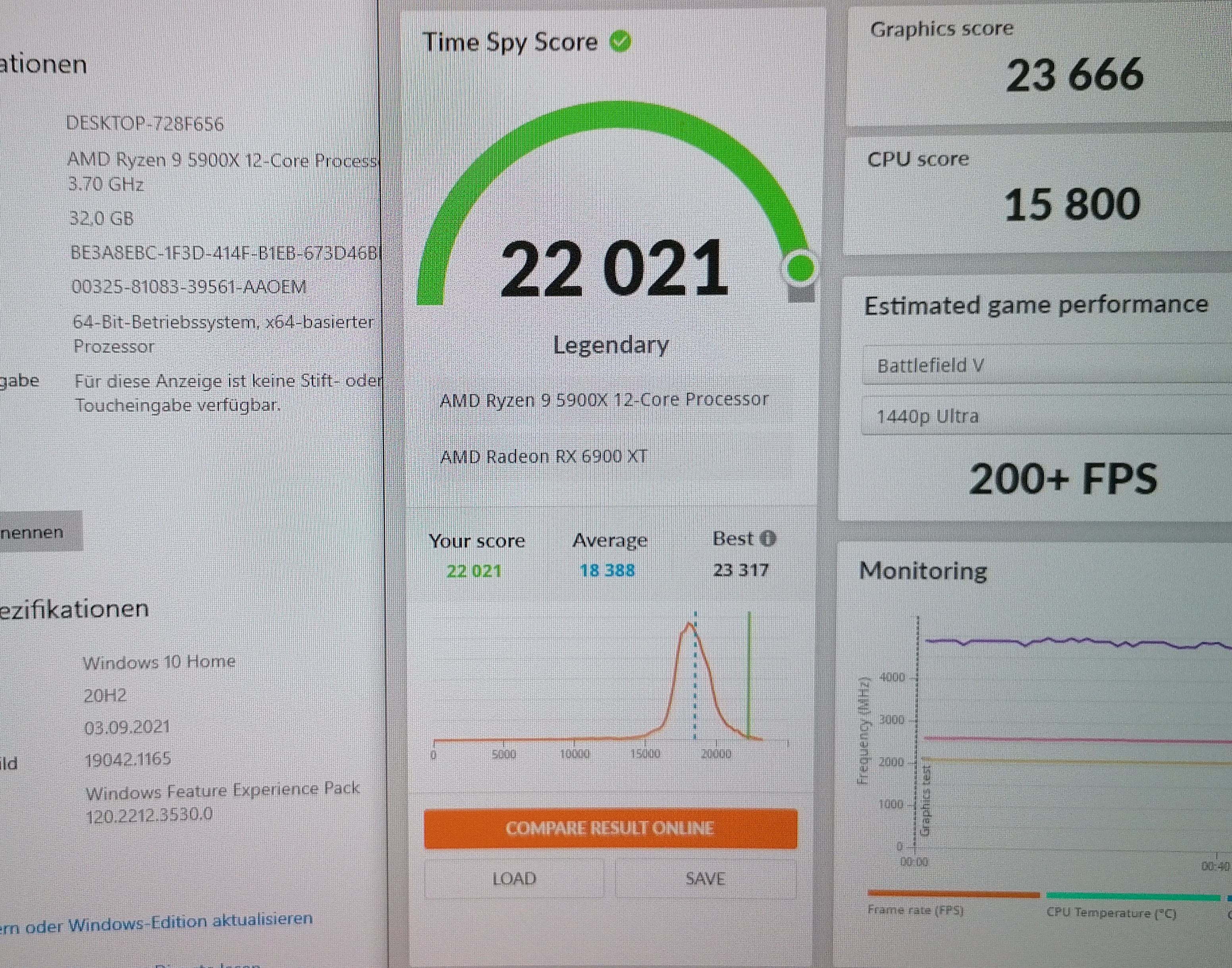Image resolution: width=1232 pixels, height=968 pixels.
Task: Click the 200+ FPS estimate
Action: point(1063,479)
